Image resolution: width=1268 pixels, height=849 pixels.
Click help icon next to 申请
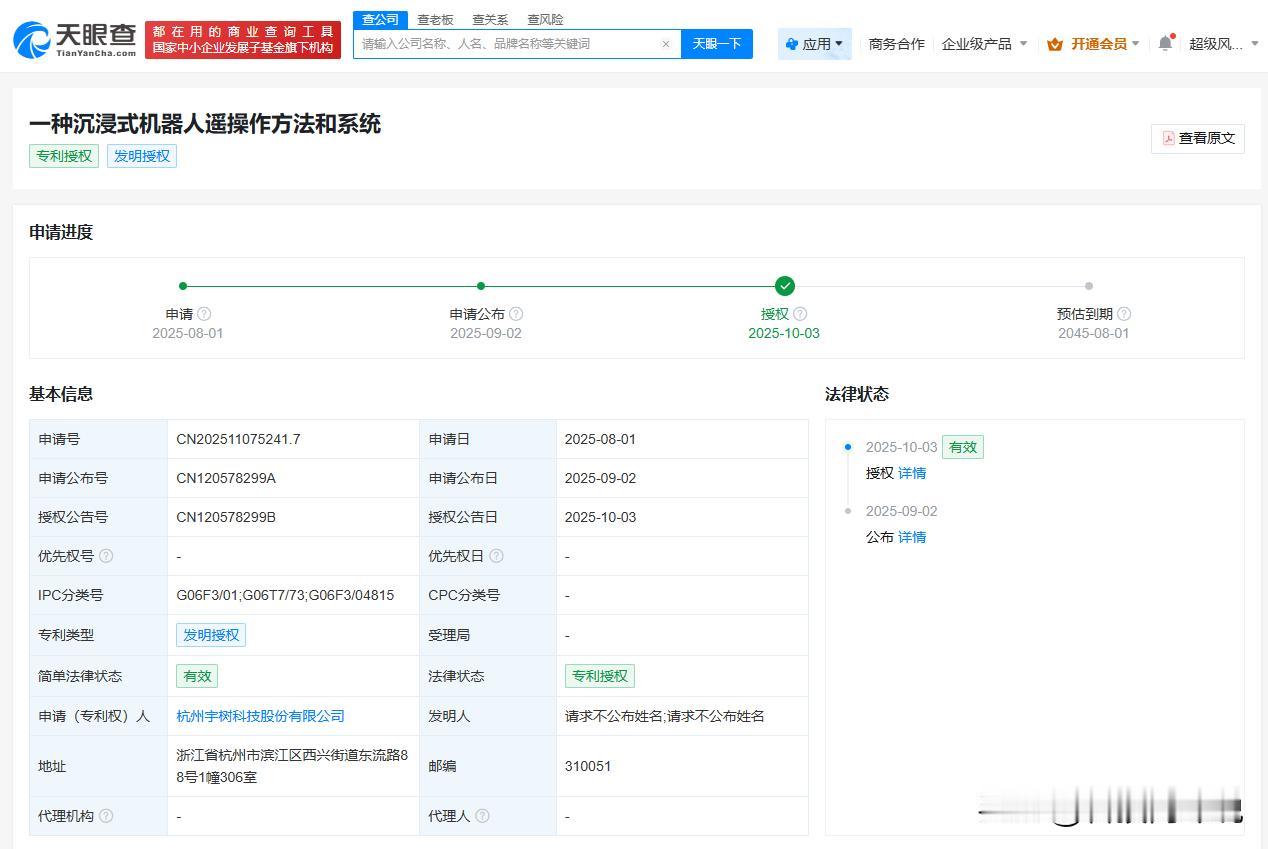tap(204, 314)
